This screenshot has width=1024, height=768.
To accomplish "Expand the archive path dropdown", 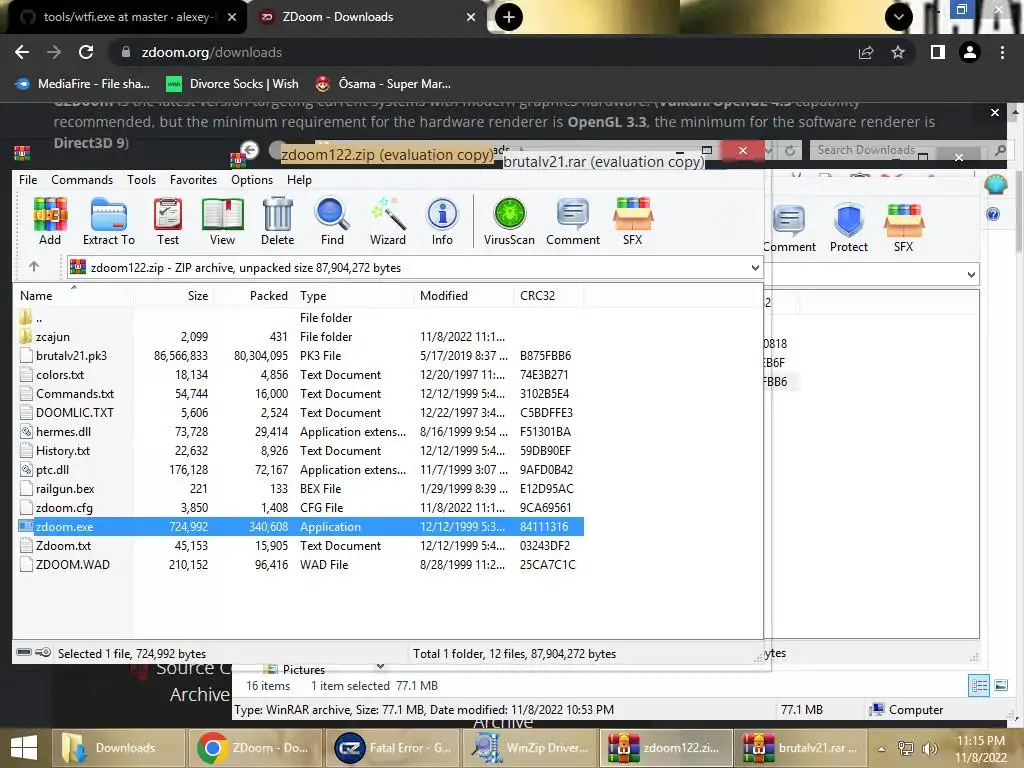I will (x=755, y=268).
